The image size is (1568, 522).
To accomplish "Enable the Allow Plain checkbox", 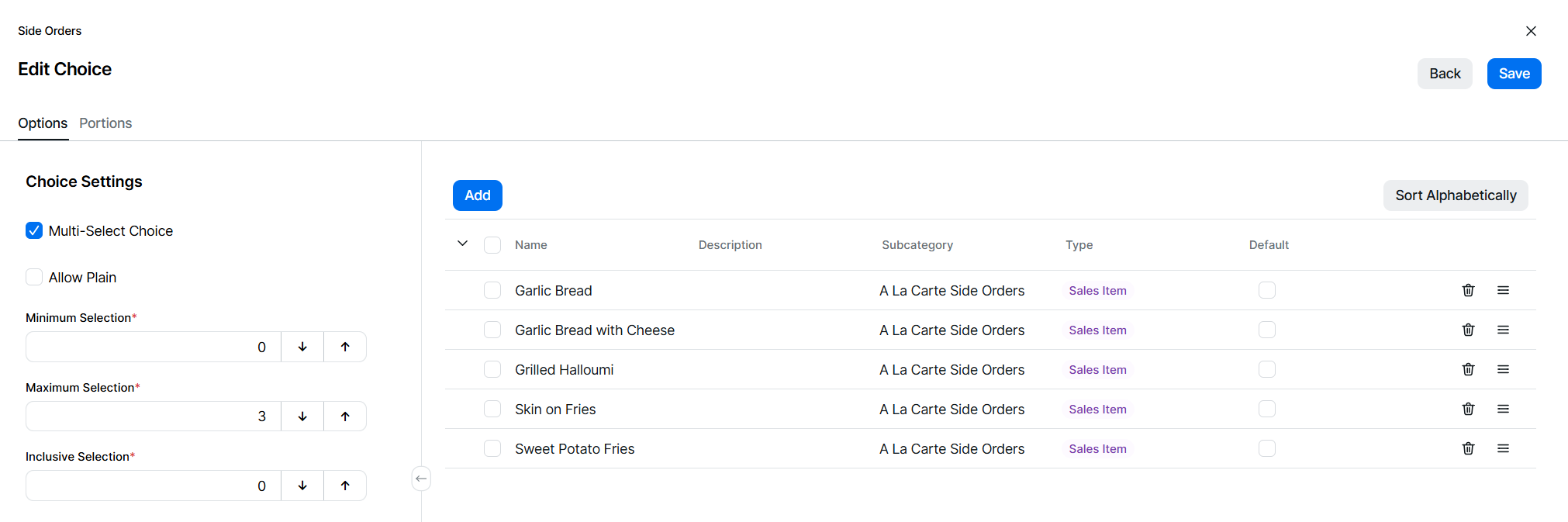I will tap(34, 277).
